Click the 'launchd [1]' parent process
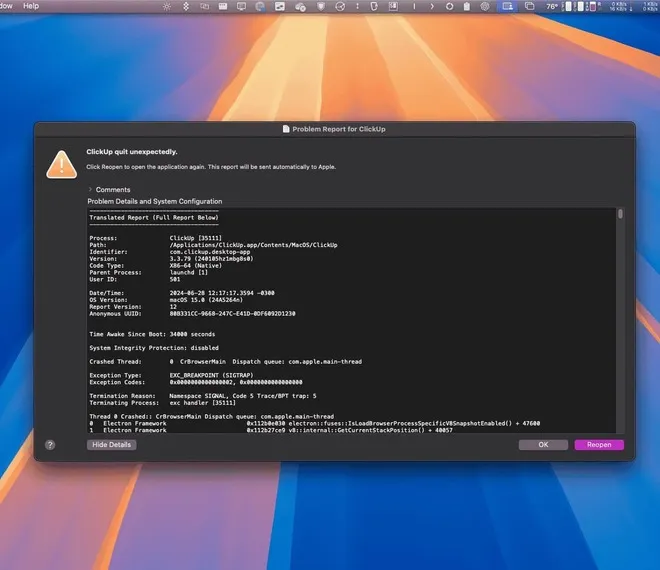660x570 pixels. point(189,272)
